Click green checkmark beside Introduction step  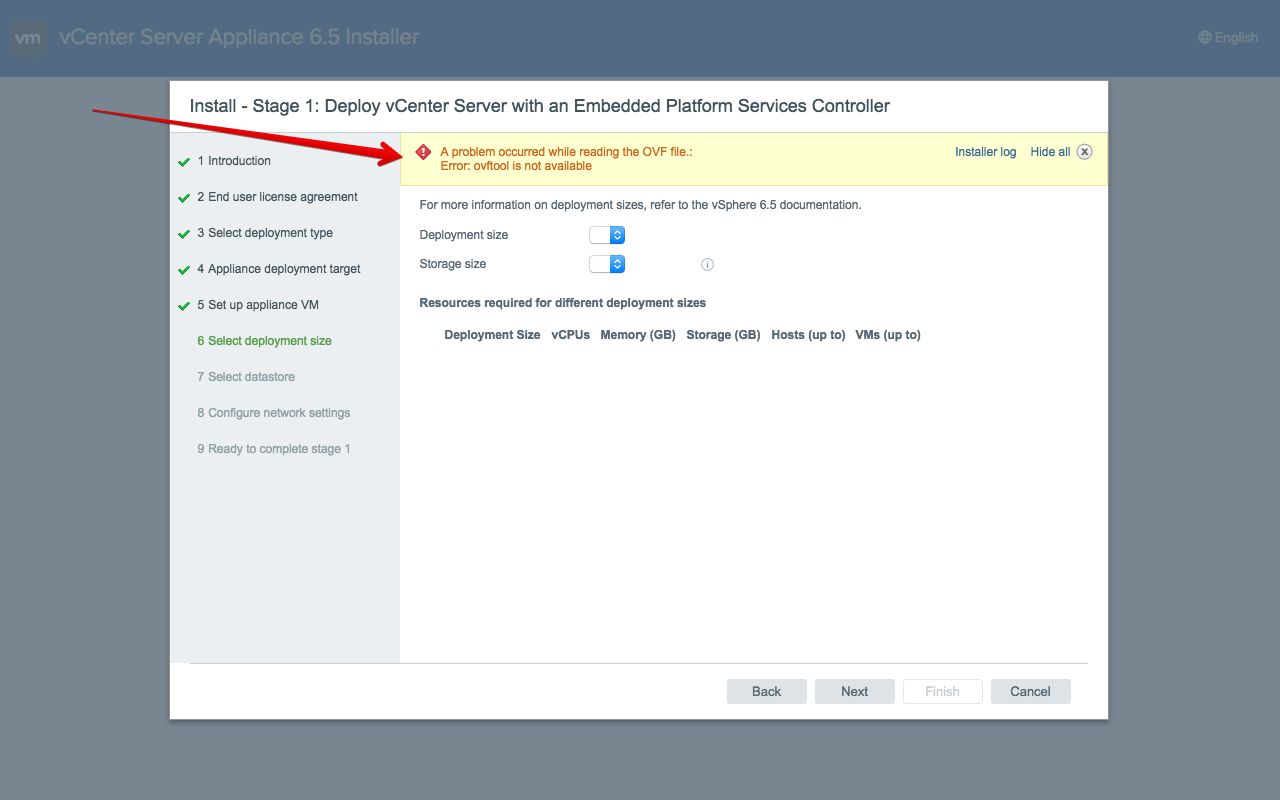184,162
